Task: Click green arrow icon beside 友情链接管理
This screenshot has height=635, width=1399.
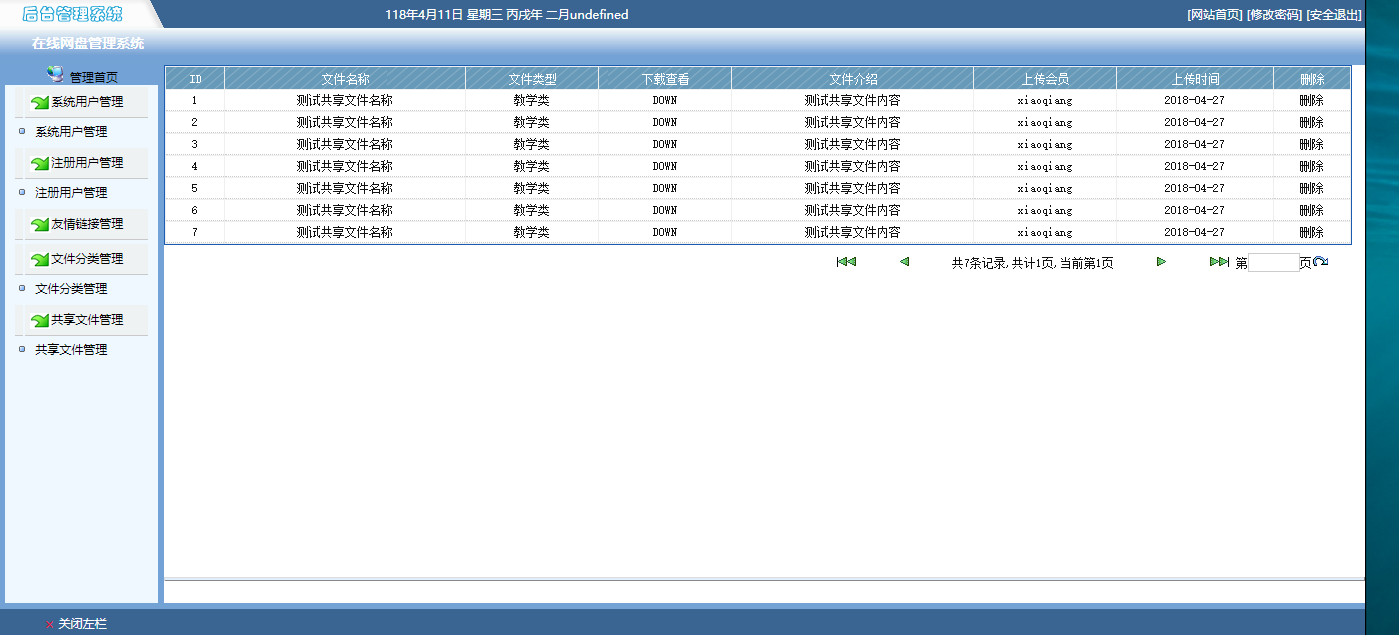Action: click(x=40, y=224)
